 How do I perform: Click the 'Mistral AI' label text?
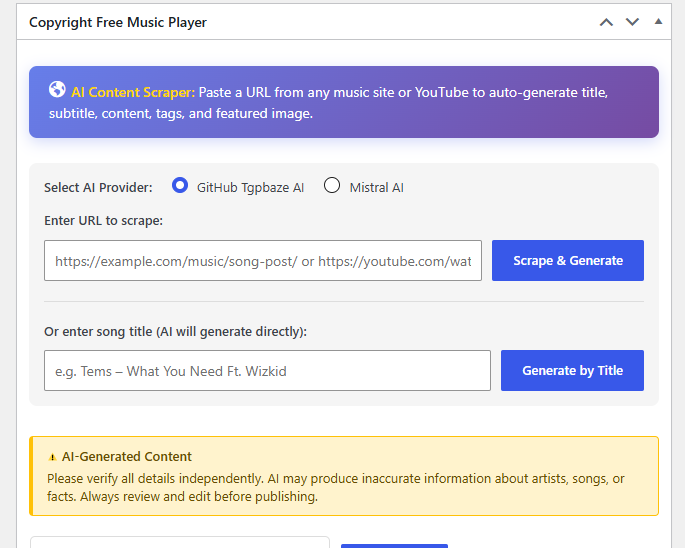pyautogui.click(x=377, y=187)
